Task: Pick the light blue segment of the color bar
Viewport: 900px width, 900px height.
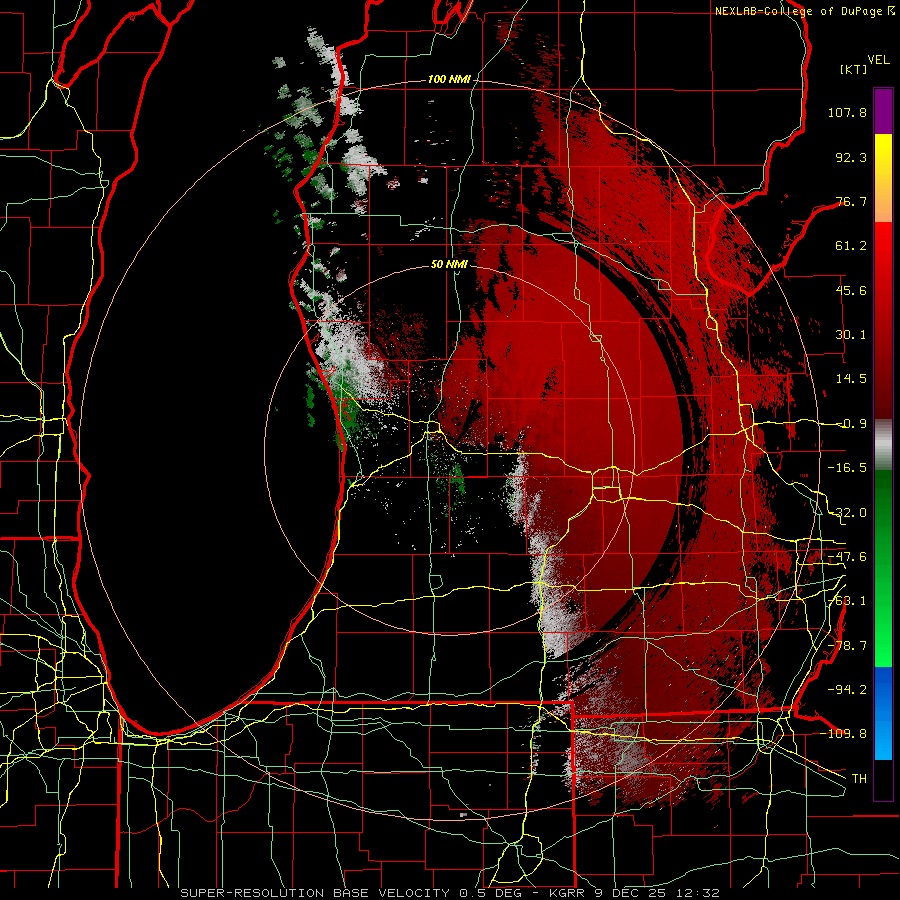Action: 883,736
